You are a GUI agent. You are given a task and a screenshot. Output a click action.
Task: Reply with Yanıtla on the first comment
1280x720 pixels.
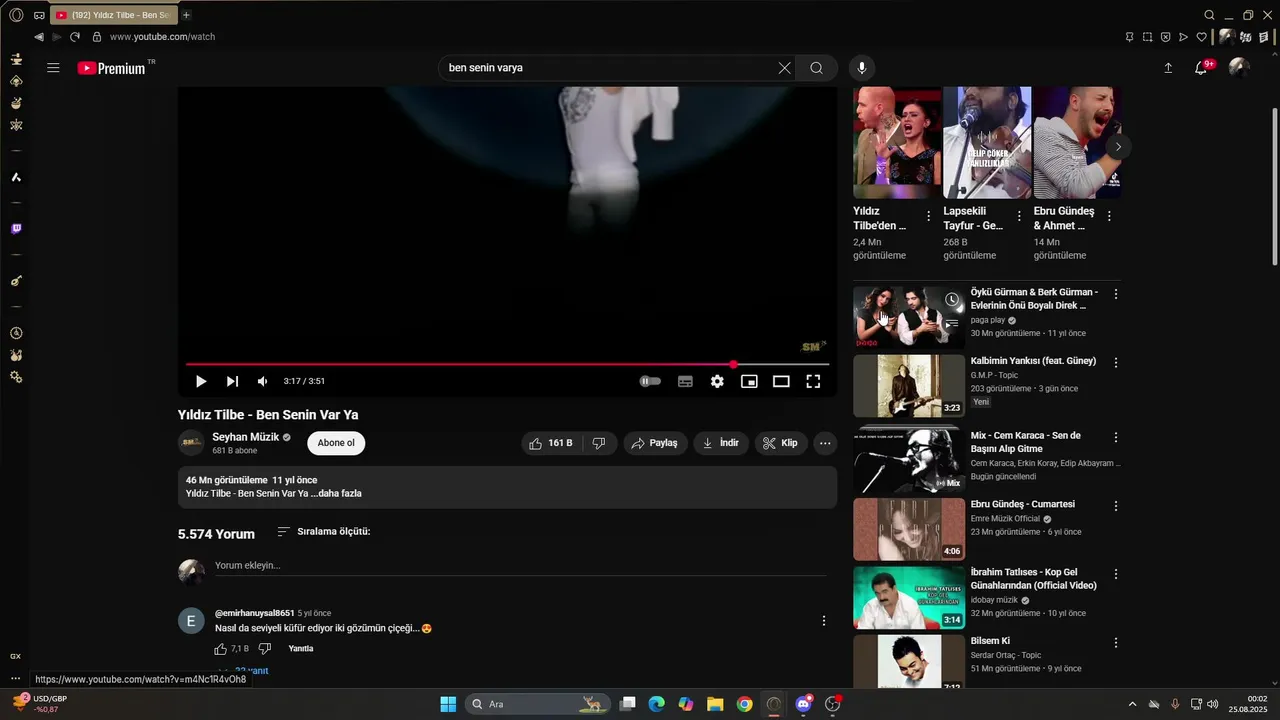[301, 649]
